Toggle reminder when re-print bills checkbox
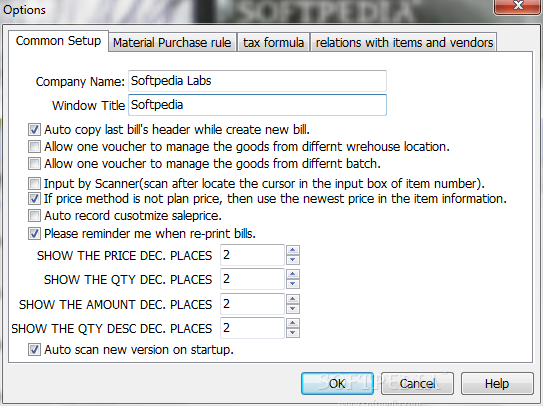543x406 pixels. click(34, 233)
